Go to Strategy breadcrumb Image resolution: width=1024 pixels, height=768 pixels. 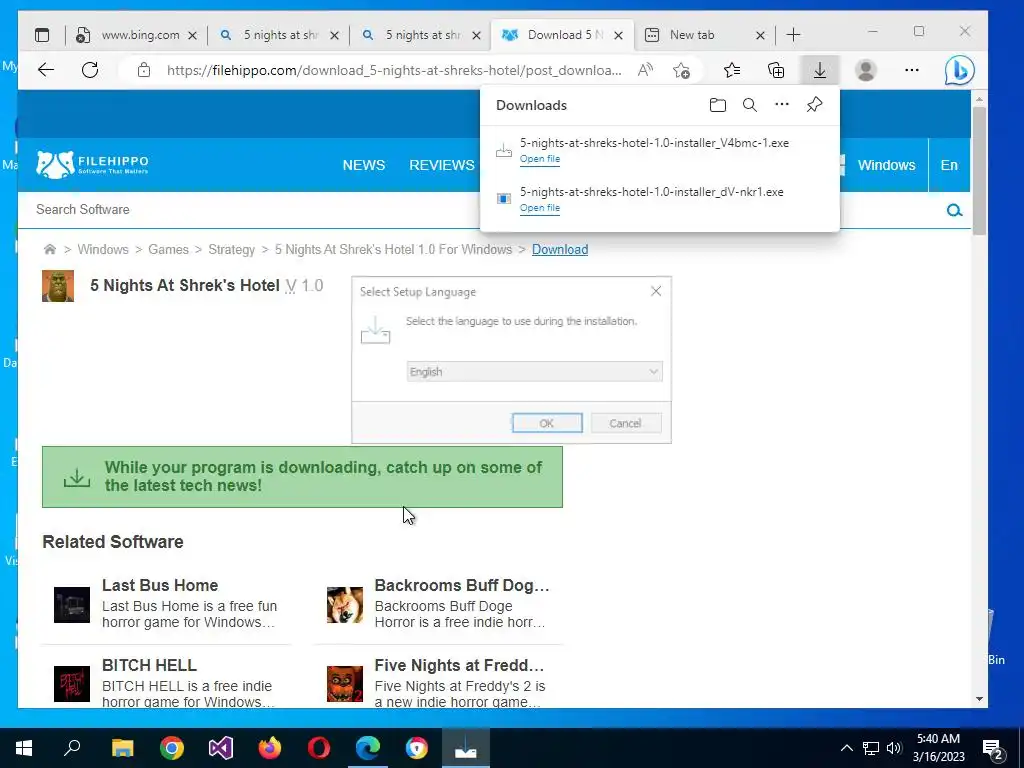coord(231,249)
